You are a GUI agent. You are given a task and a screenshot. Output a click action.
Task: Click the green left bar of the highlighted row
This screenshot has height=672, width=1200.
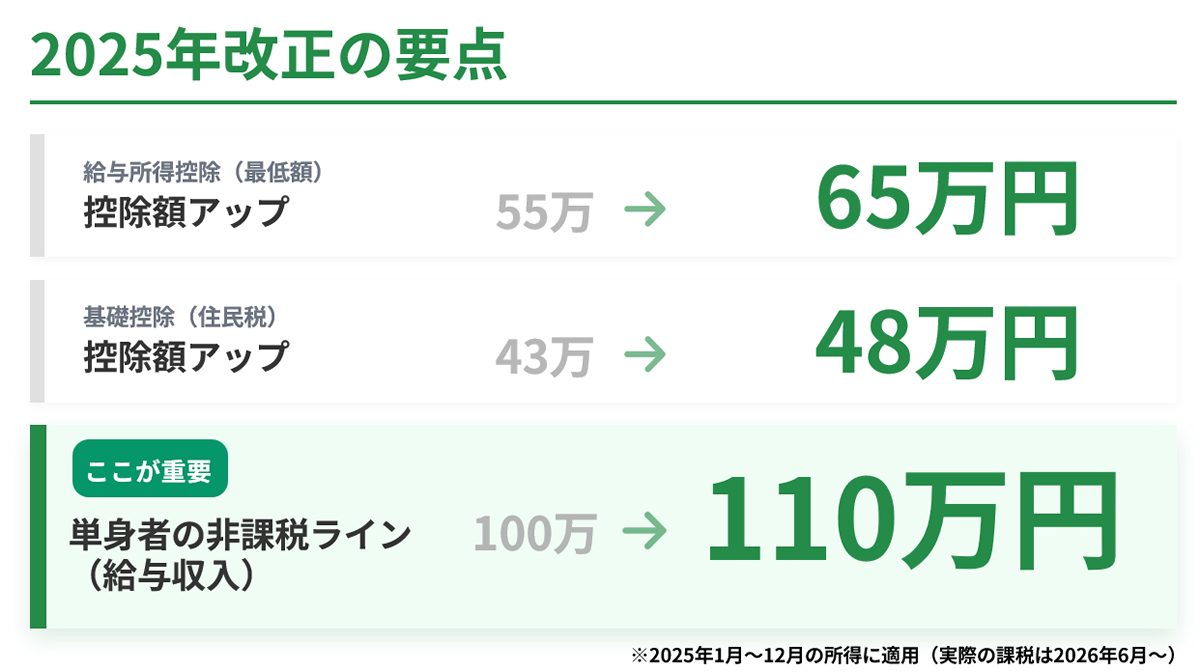coord(38,527)
